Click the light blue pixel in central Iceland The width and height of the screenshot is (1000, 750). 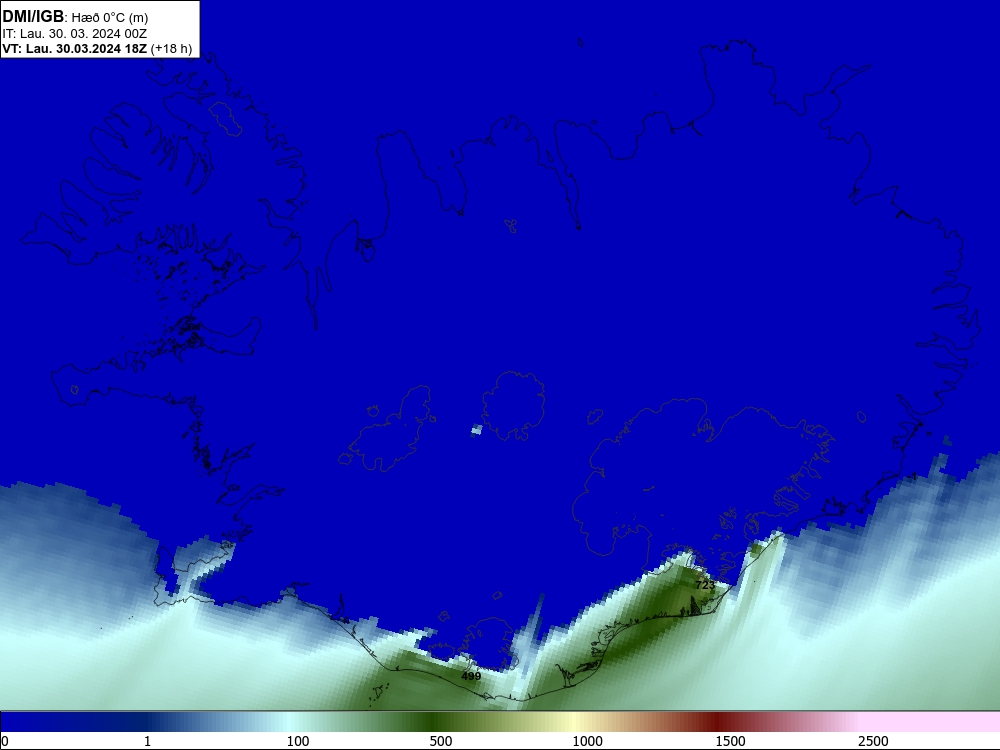click(x=476, y=430)
